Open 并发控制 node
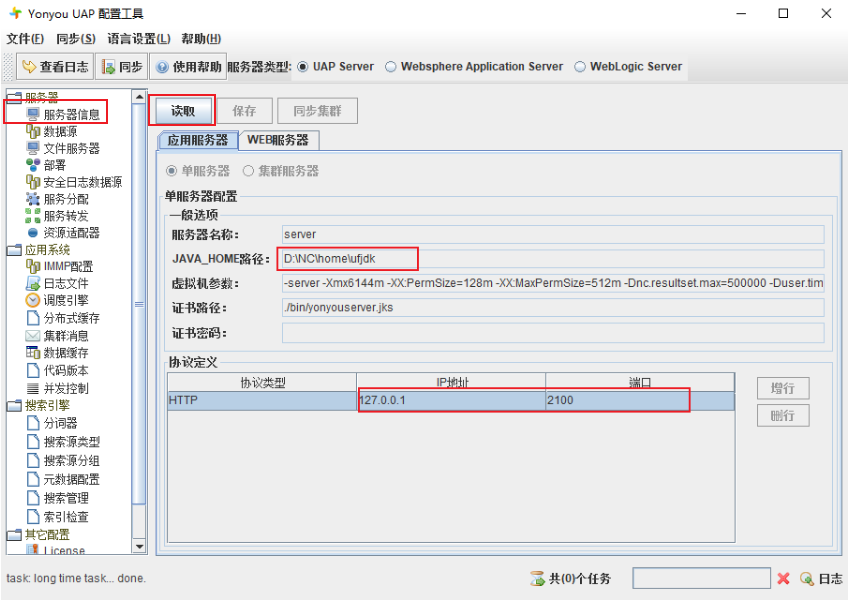The image size is (849, 600). click(x=57, y=388)
